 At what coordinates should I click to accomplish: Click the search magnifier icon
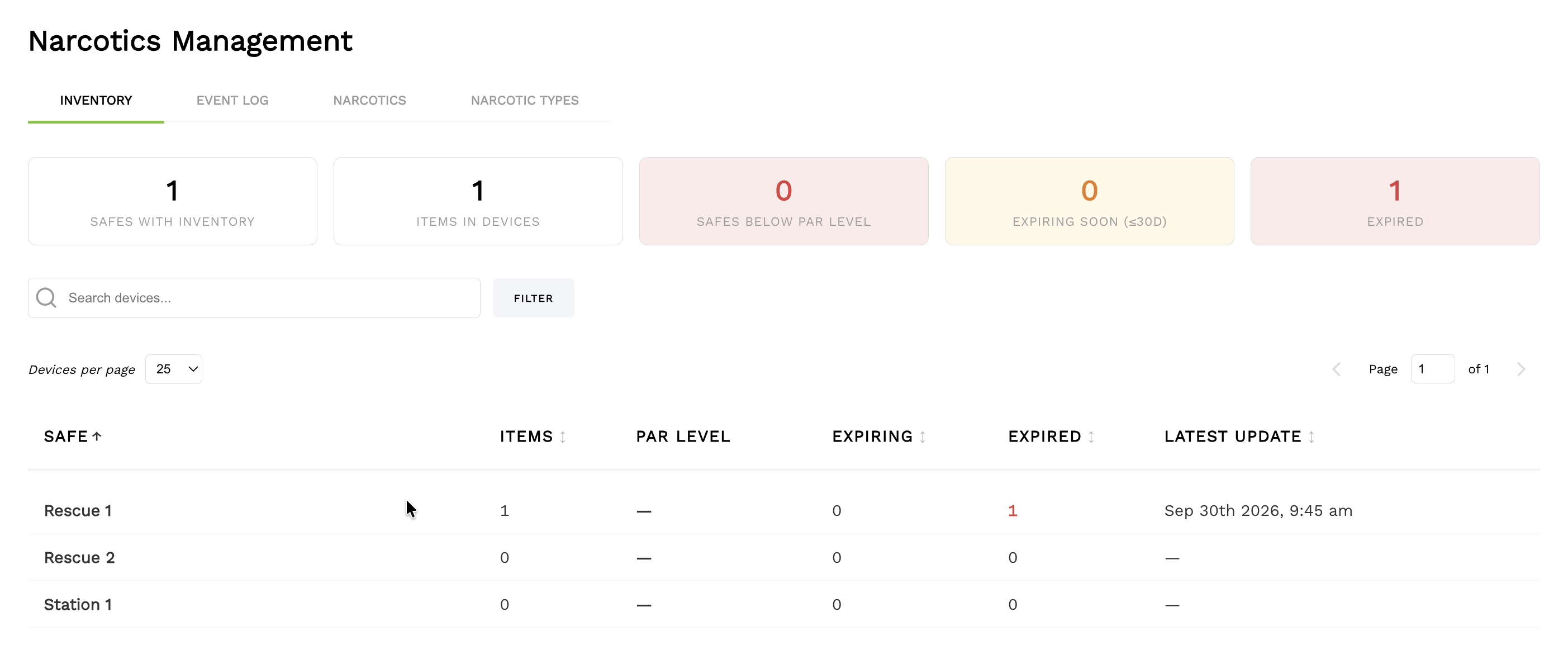[x=46, y=298]
